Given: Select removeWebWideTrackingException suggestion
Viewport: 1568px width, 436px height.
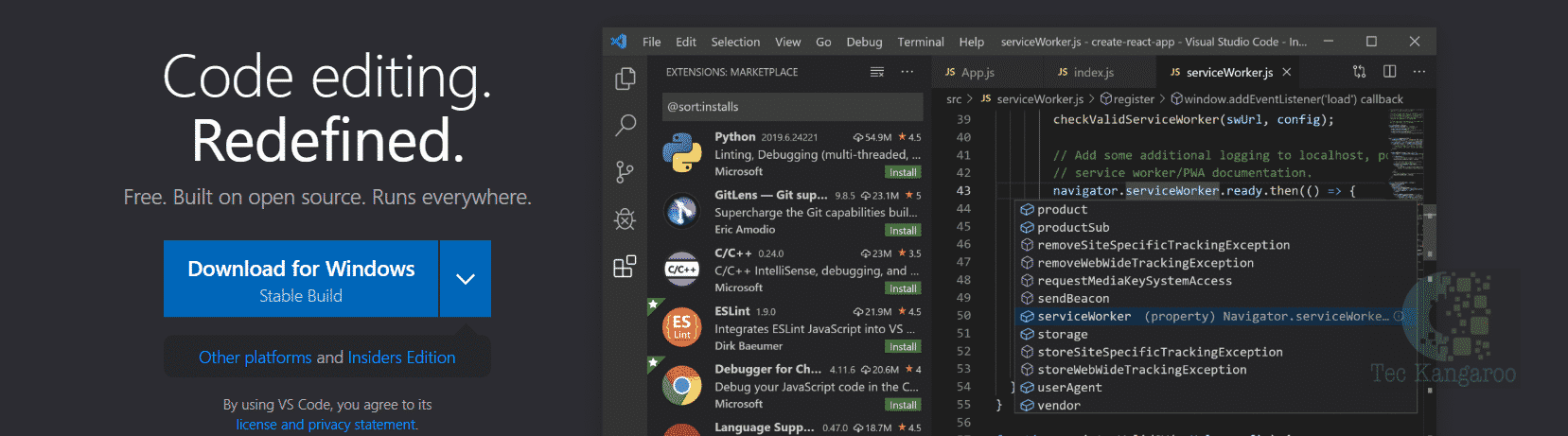Looking at the screenshot, I should pyautogui.click(x=1217, y=263).
